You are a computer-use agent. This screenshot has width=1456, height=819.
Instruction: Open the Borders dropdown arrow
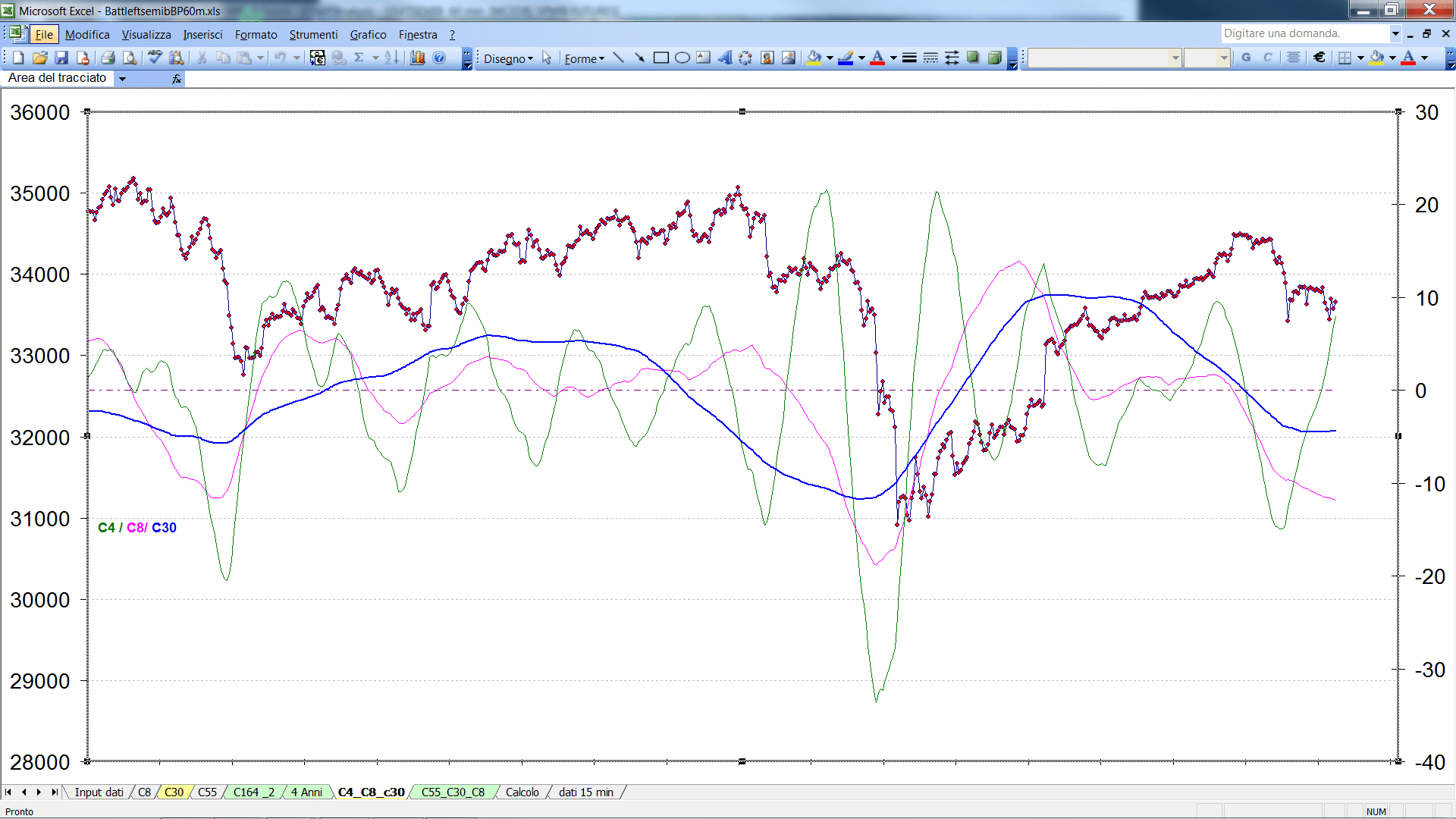click(x=1360, y=58)
